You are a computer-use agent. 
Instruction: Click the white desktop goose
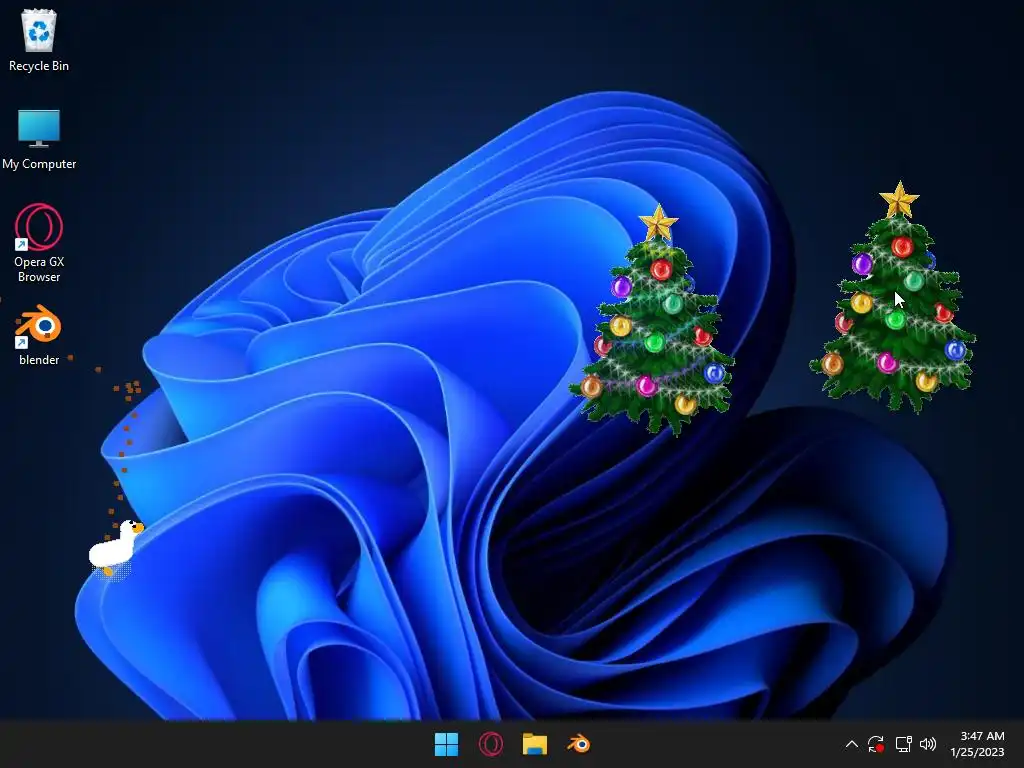[116, 547]
